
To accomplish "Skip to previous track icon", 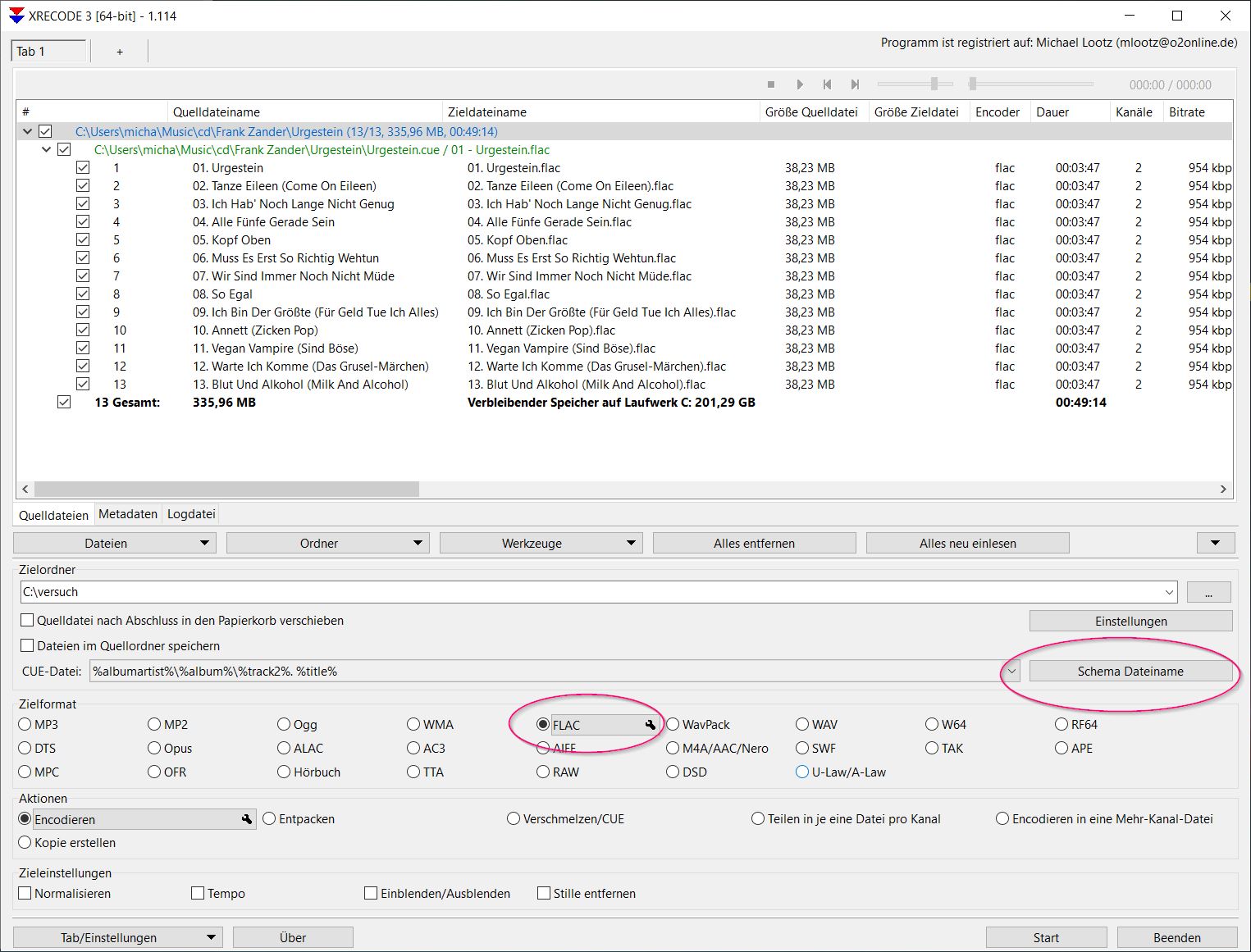I will pyautogui.click(x=827, y=84).
